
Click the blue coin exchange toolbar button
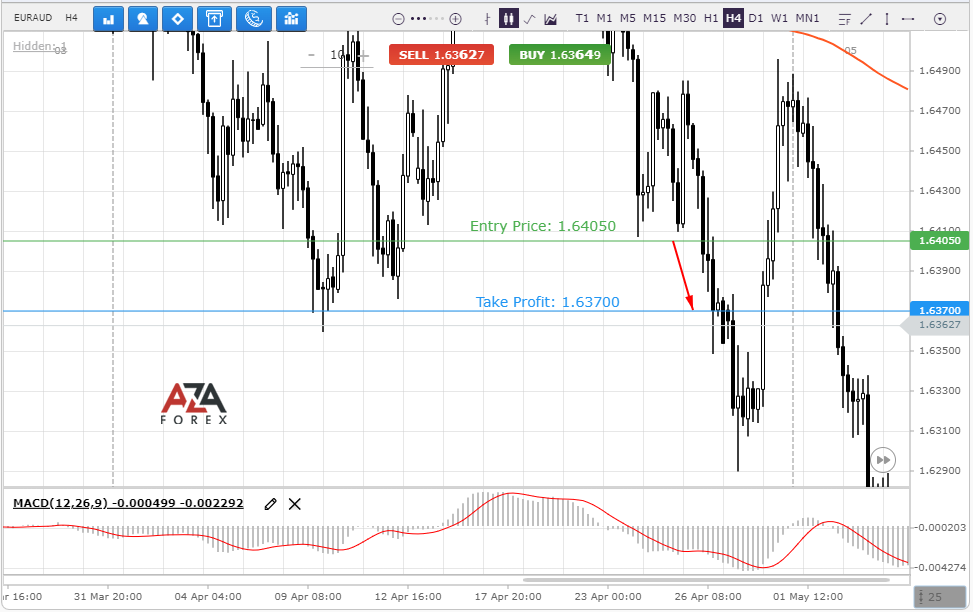[253, 19]
